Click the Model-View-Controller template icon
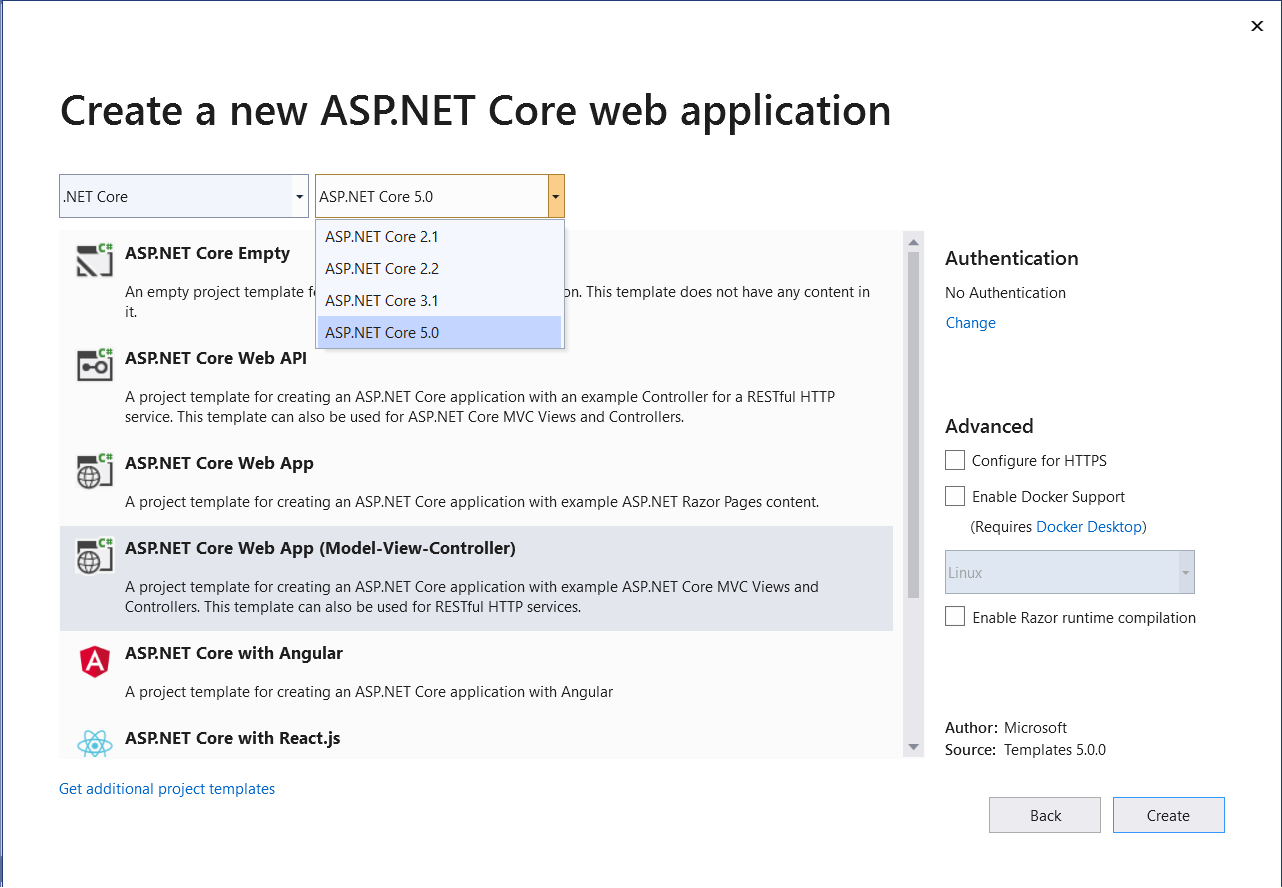 (95, 555)
